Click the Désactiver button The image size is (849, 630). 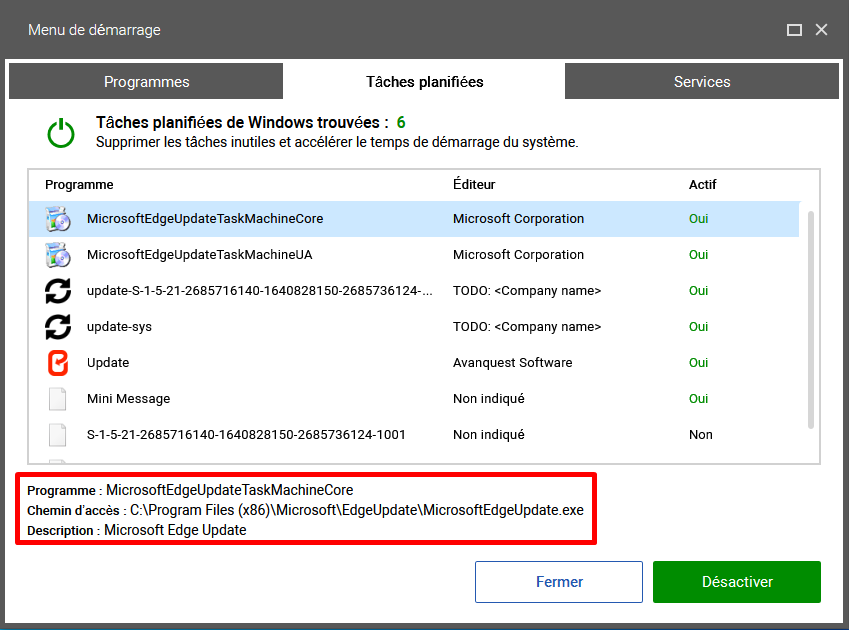point(736,582)
